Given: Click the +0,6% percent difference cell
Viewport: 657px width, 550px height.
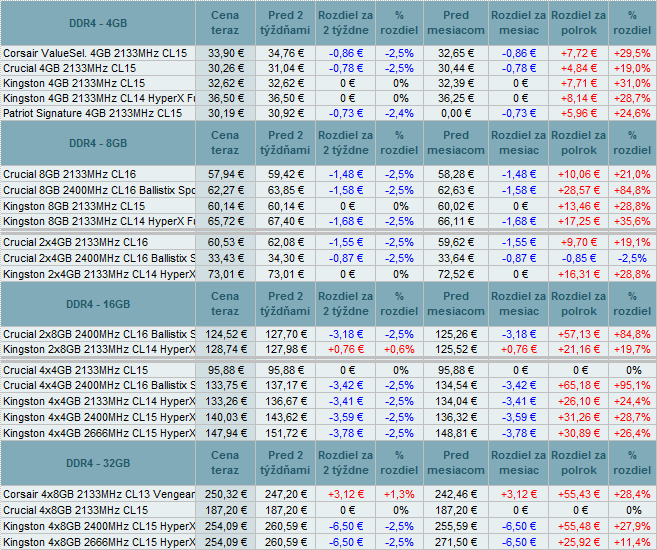Looking at the screenshot, I should tap(399, 349).
